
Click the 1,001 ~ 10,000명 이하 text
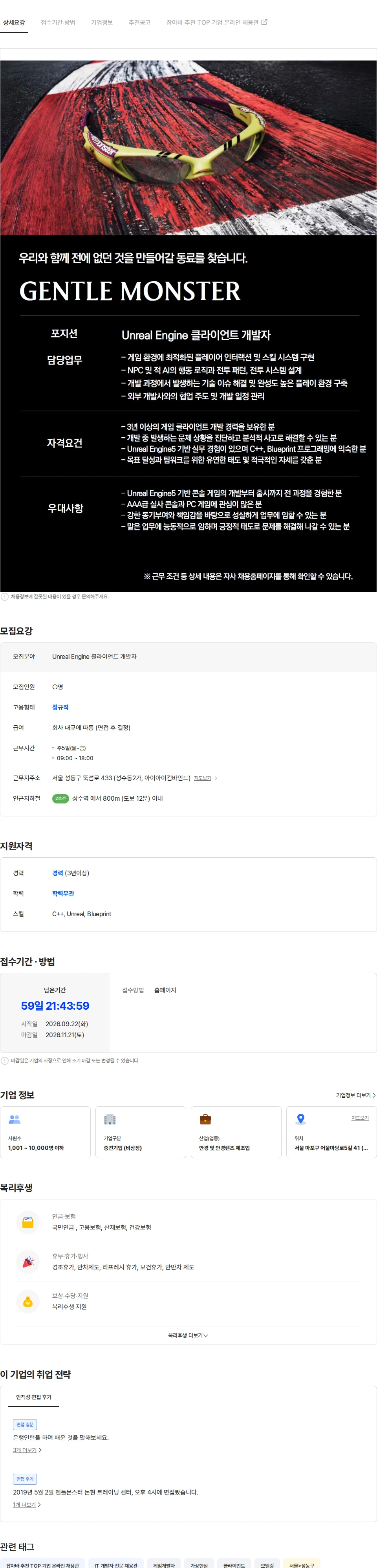[36, 1148]
